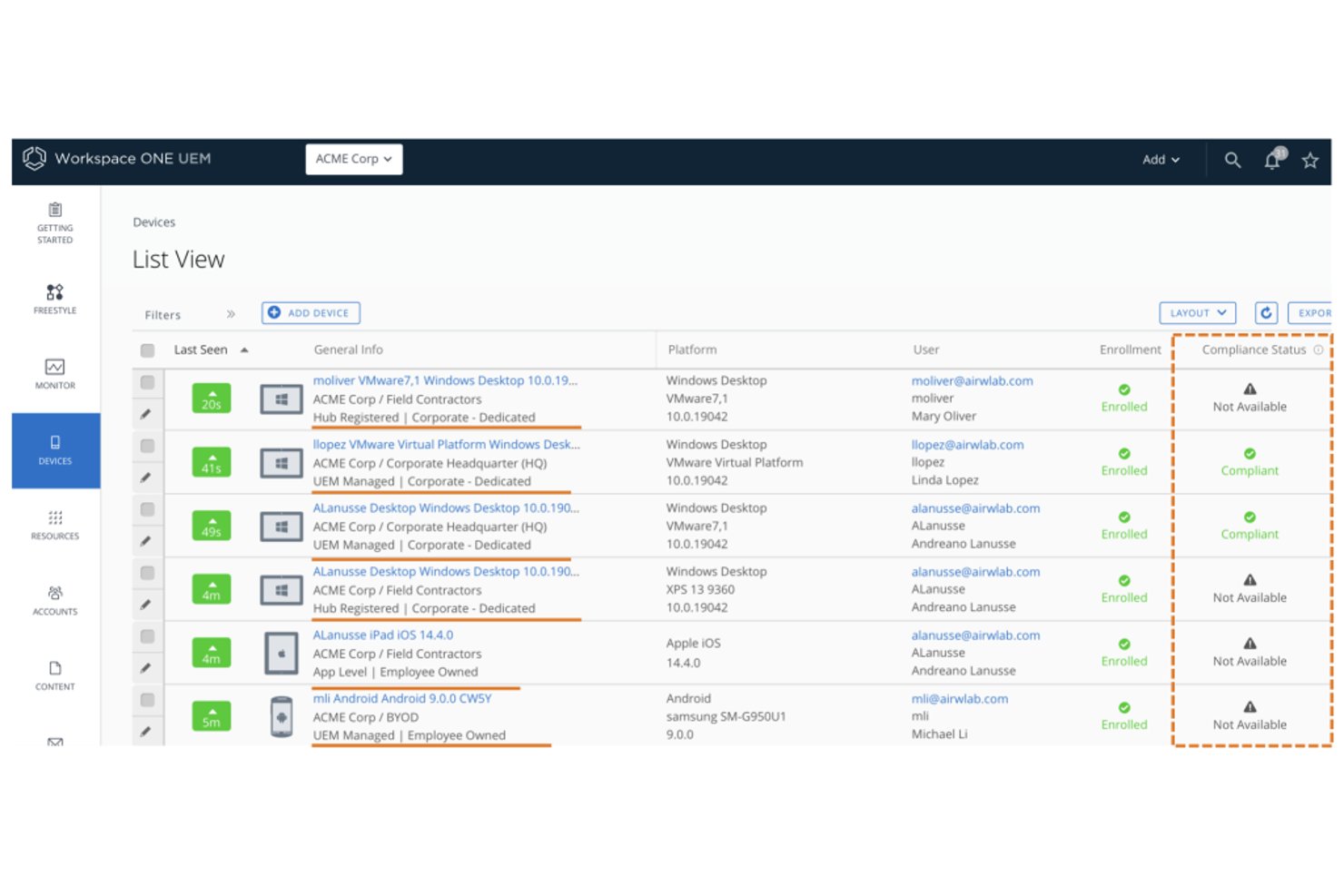Click the Devices breadcrumb text
Image resolution: width=1344 pixels, height=896 pixels.
(x=153, y=222)
